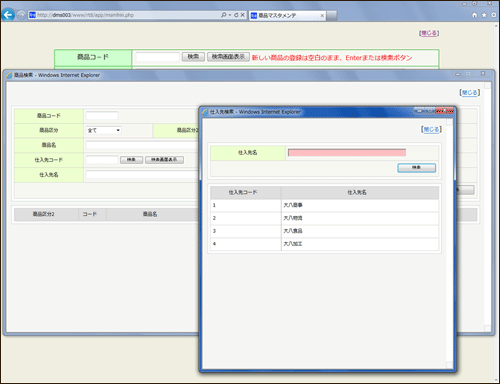This screenshot has width=500, height=384.
Task: Open the browser home icon
Action: (475, 15)
